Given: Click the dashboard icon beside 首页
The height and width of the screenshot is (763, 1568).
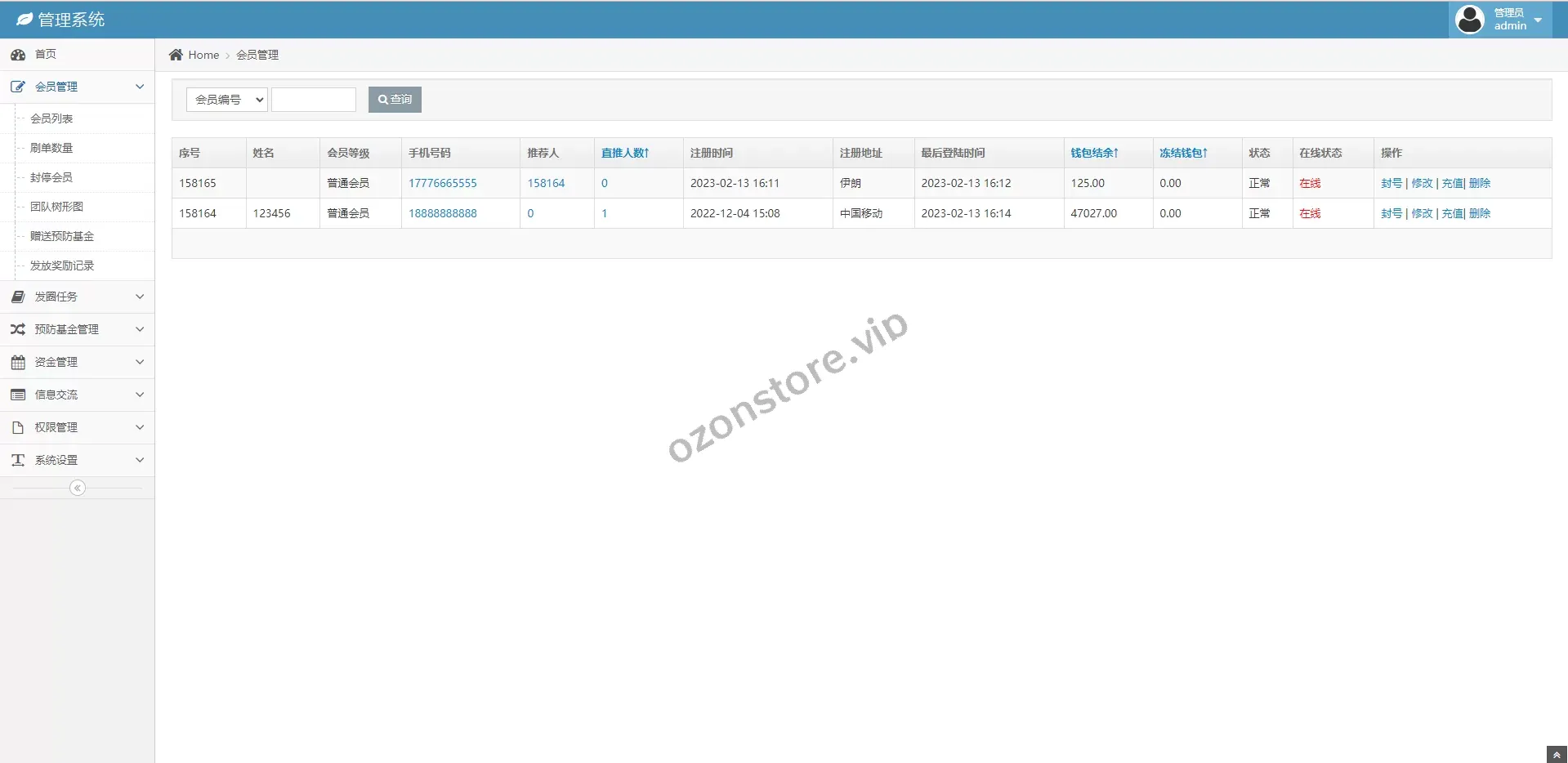Looking at the screenshot, I should [x=18, y=55].
